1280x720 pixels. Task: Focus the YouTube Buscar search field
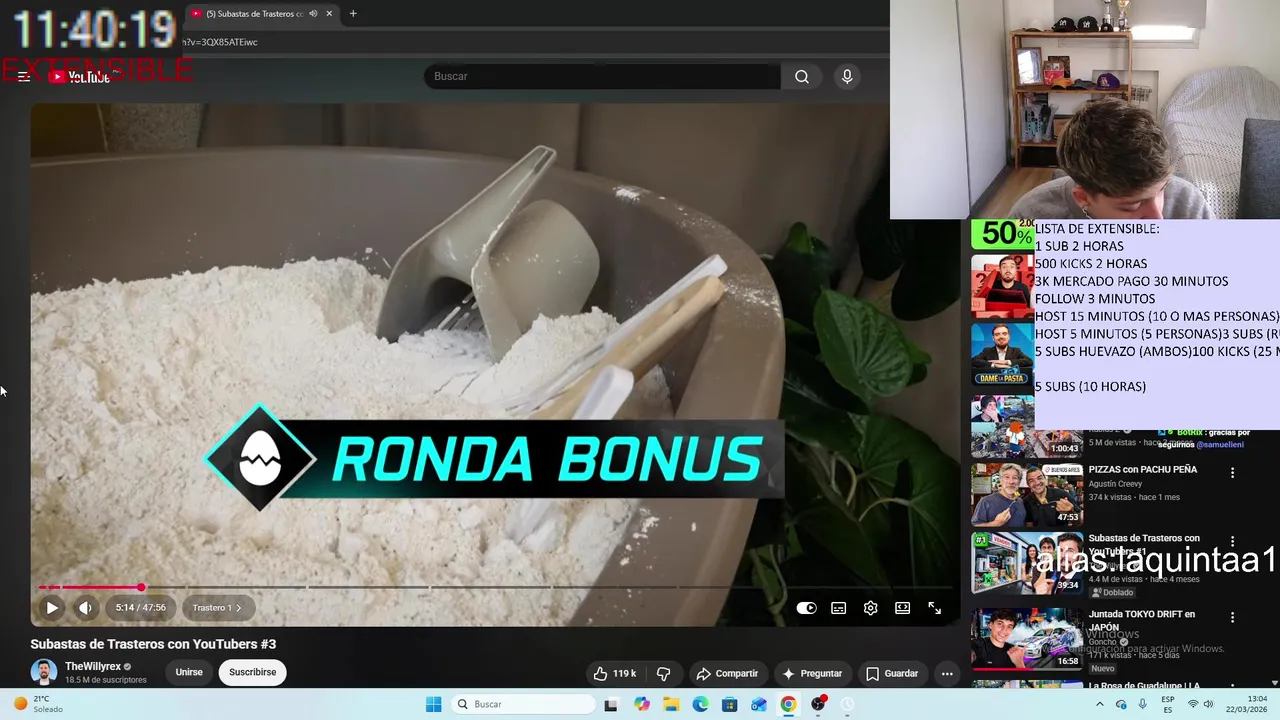pyautogui.click(x=602, y=77)
